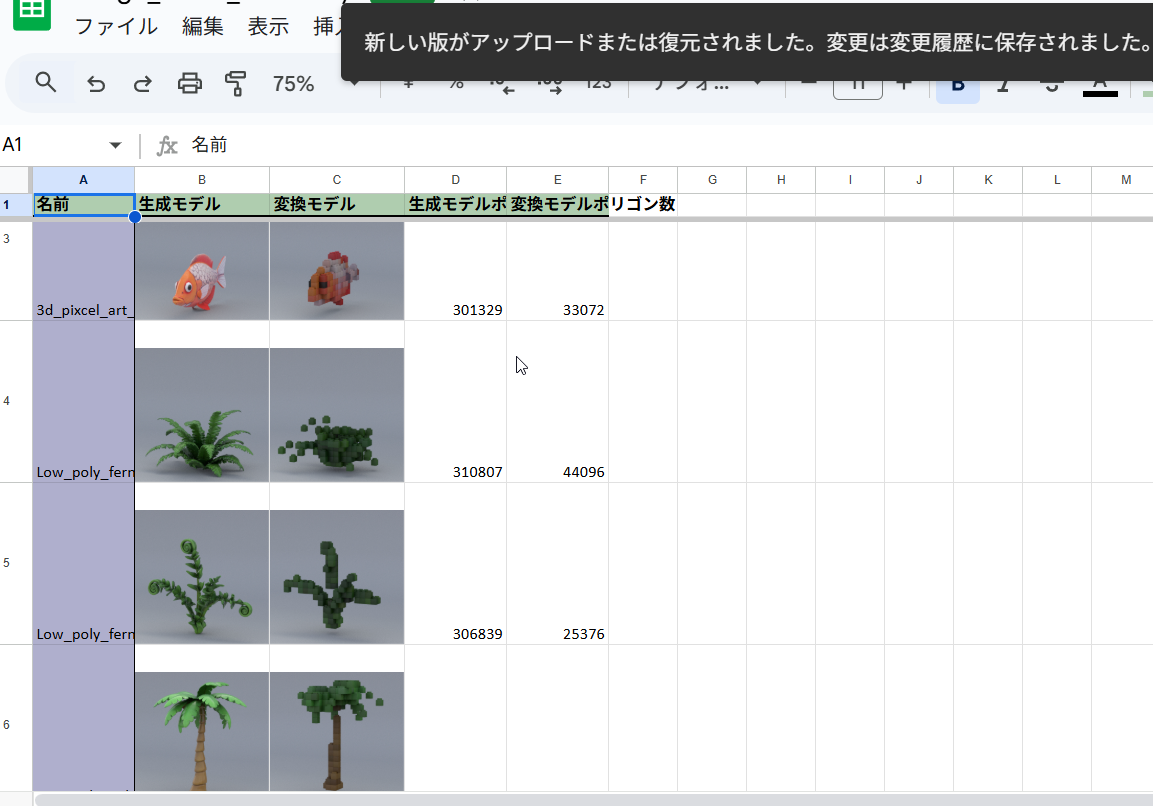Select row 4 header
This screenshot has width=1153, height=806.
[x=15, y=402]
